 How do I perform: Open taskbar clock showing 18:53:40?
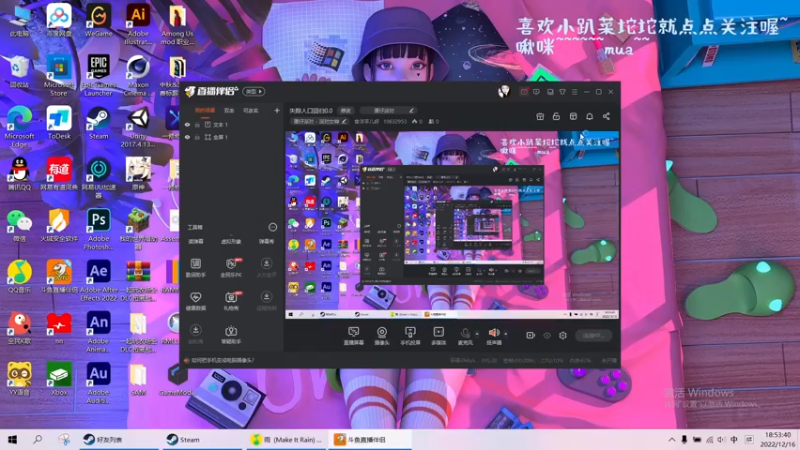tap(778, 439)
